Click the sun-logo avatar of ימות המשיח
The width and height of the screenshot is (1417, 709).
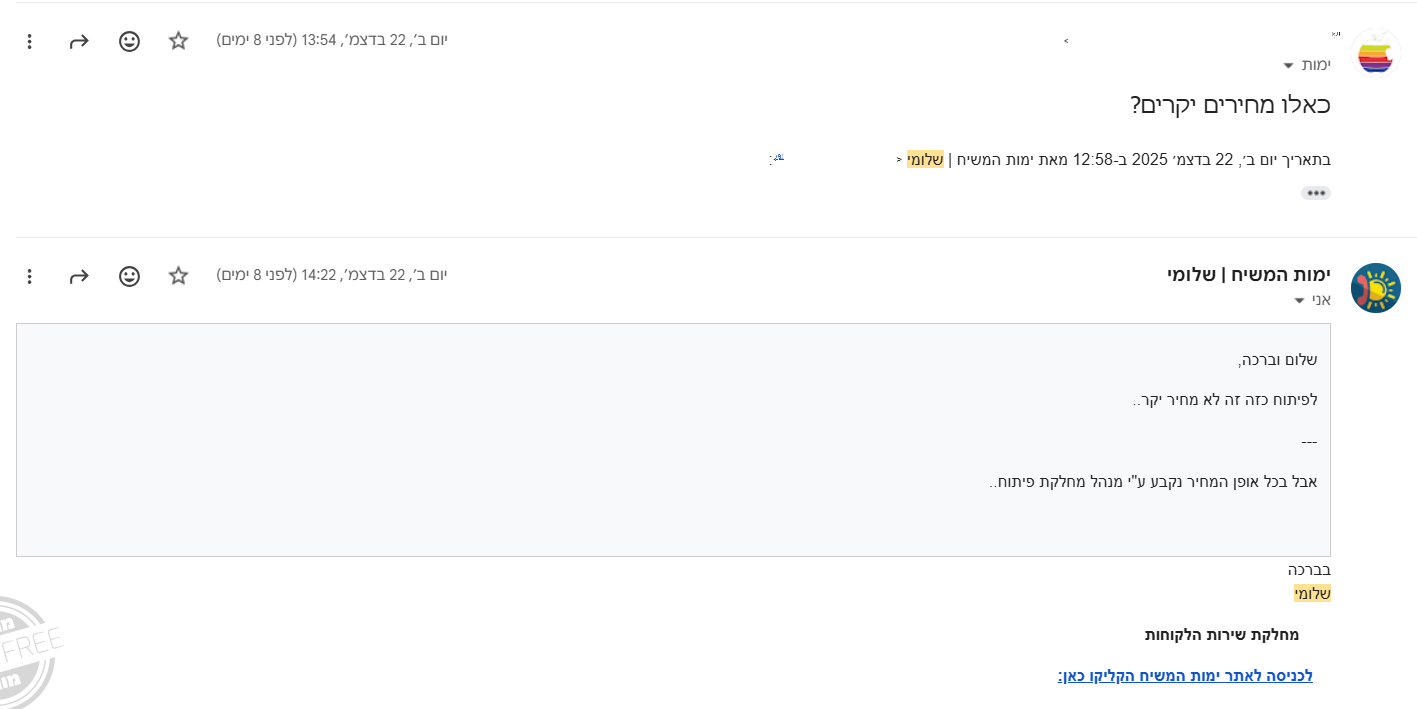pos(1376,287)
